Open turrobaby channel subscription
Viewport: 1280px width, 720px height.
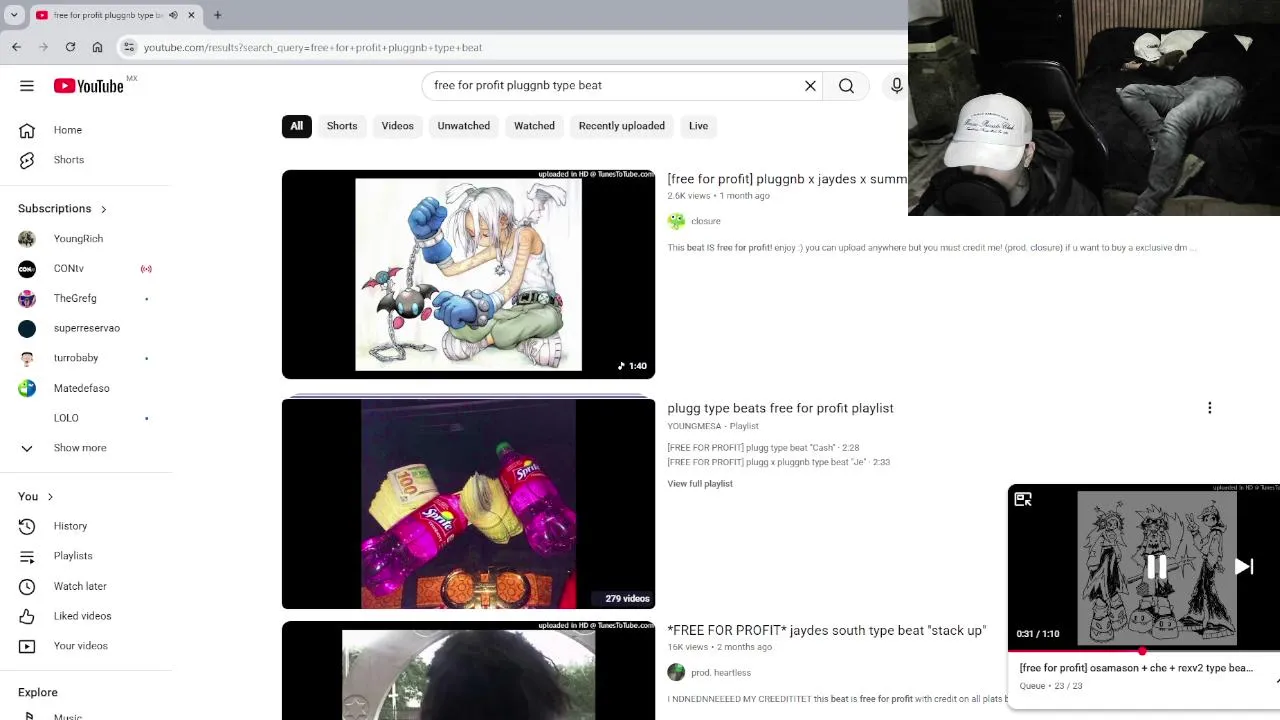point(76,358)
